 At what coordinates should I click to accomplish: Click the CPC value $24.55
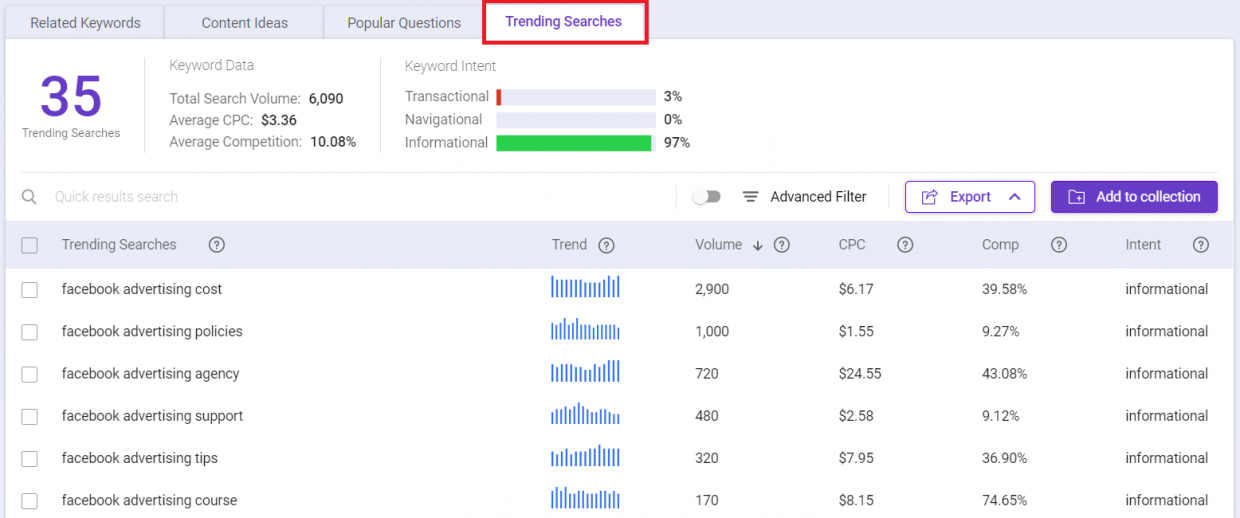click(x=860, y=373)
